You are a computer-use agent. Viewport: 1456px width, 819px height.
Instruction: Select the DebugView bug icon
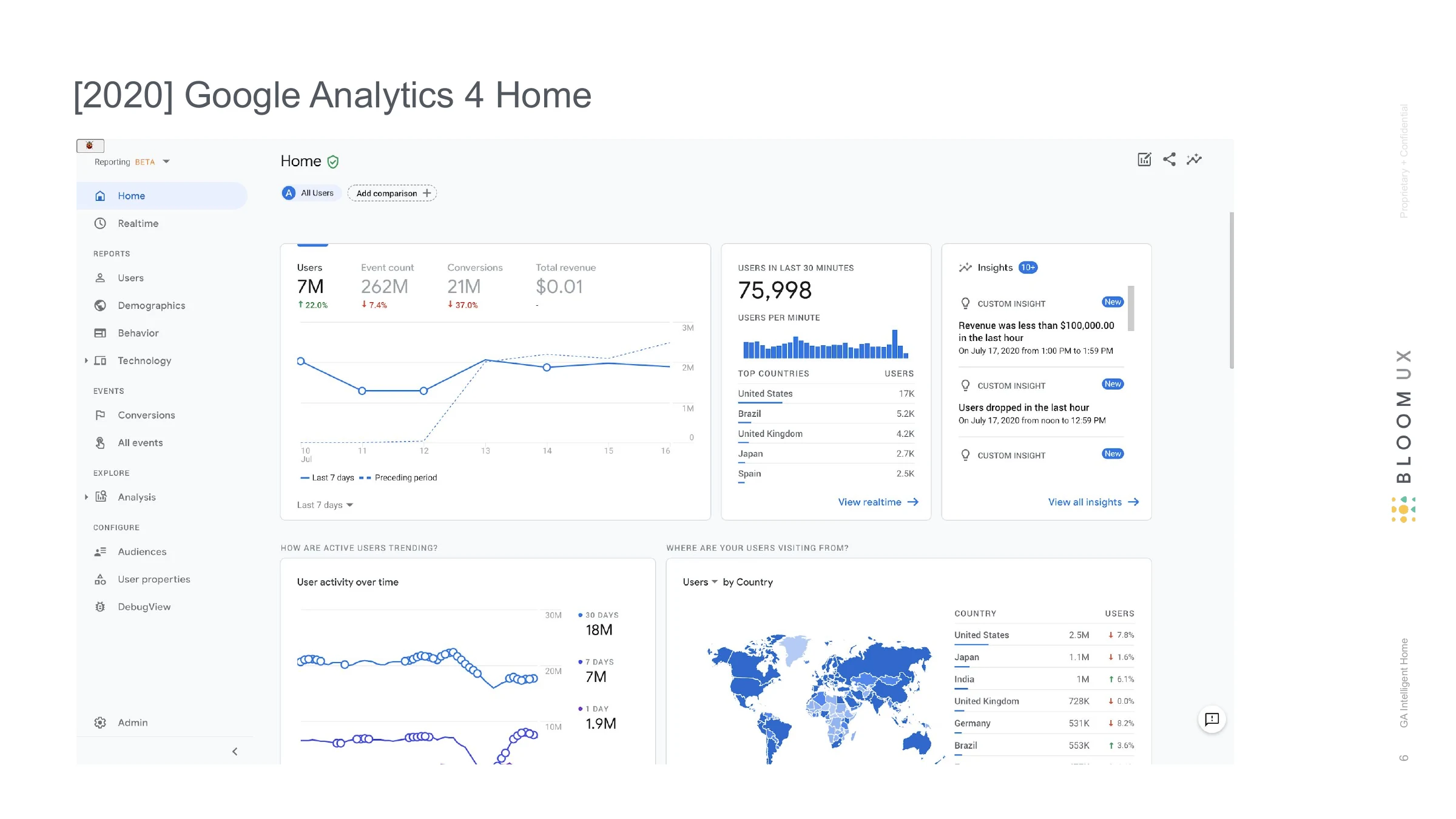[100, 607]
